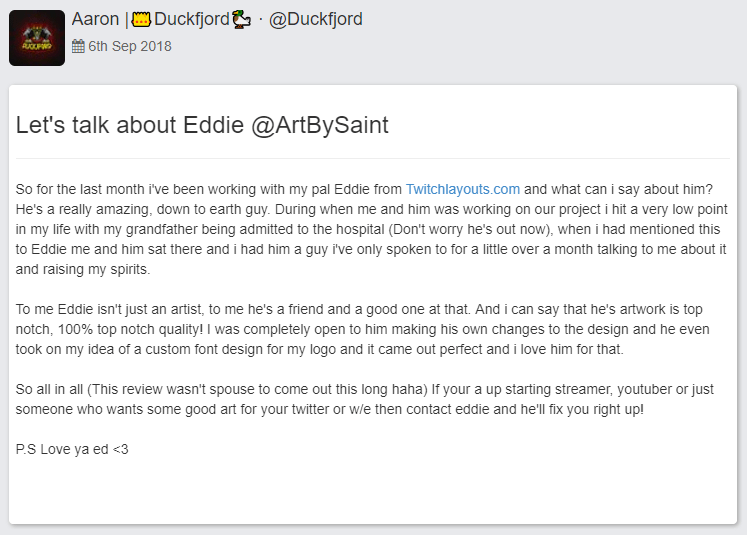747x535 pixels.
Task: Click the @ArtBySaint mention in the title
Action: point(320,125)
